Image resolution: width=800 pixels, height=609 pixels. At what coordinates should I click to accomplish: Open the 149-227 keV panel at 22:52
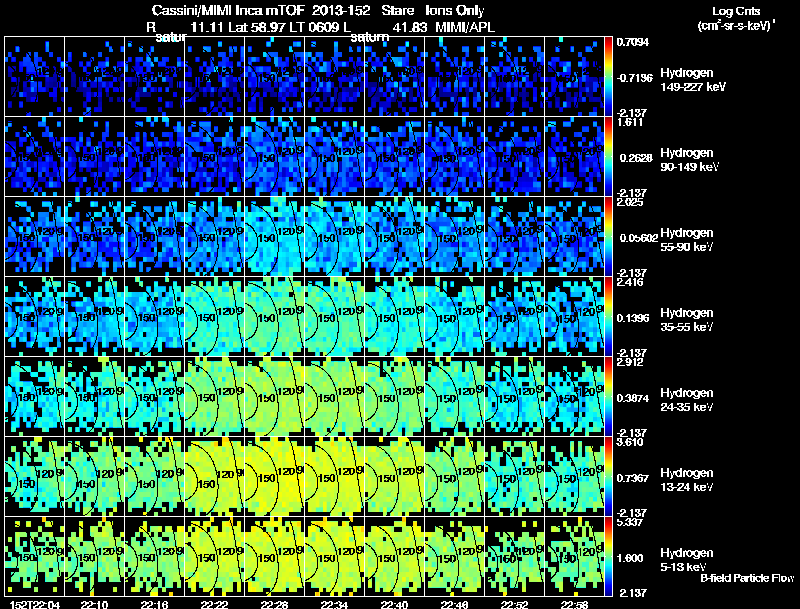click(x=514, y=77)
